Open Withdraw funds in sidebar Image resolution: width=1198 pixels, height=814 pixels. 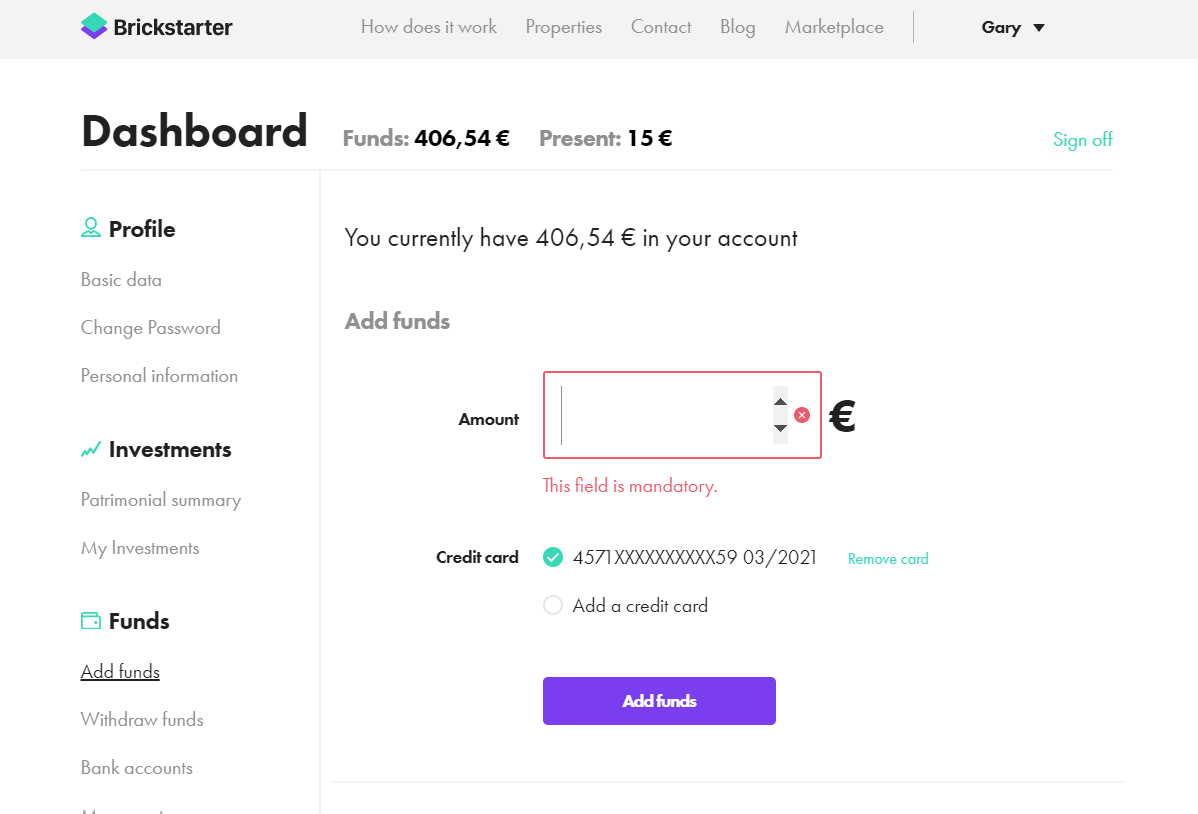click(142, 719)
